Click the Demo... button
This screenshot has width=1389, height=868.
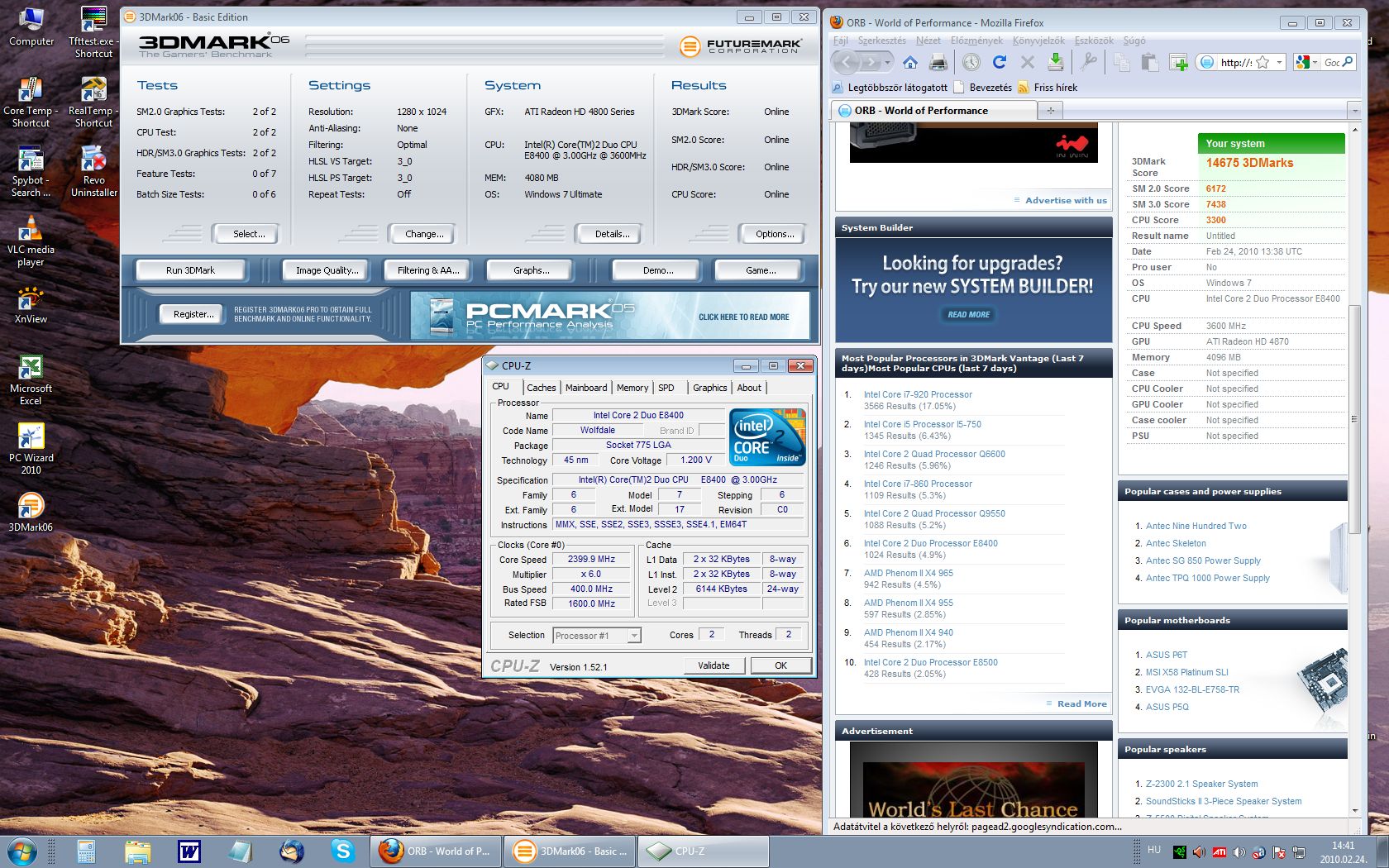click(656, 270)
